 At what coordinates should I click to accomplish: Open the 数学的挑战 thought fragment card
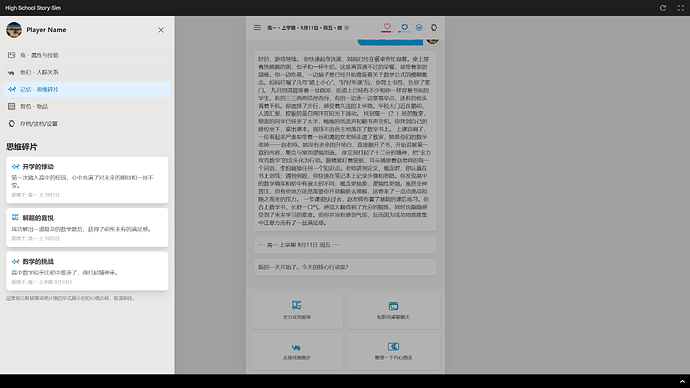[x=87, y=271]
